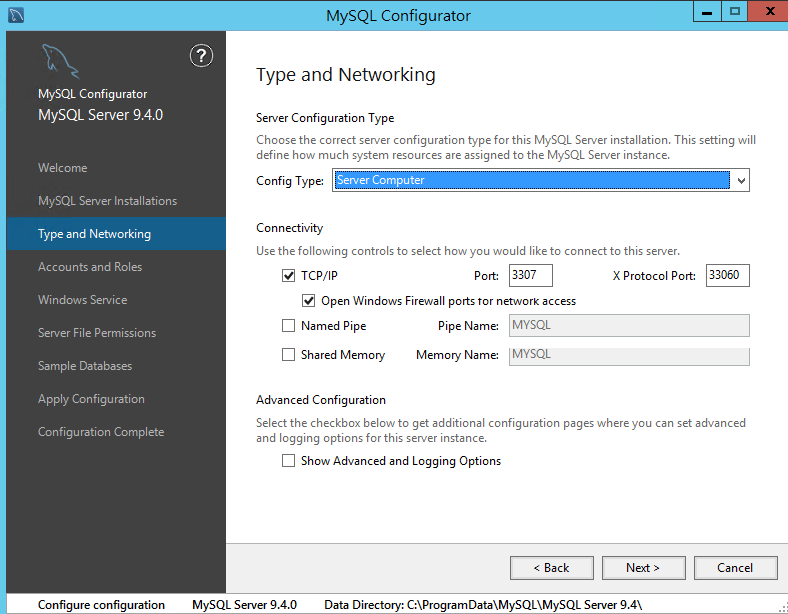Enable the Shared Memory checkbox

288,355
